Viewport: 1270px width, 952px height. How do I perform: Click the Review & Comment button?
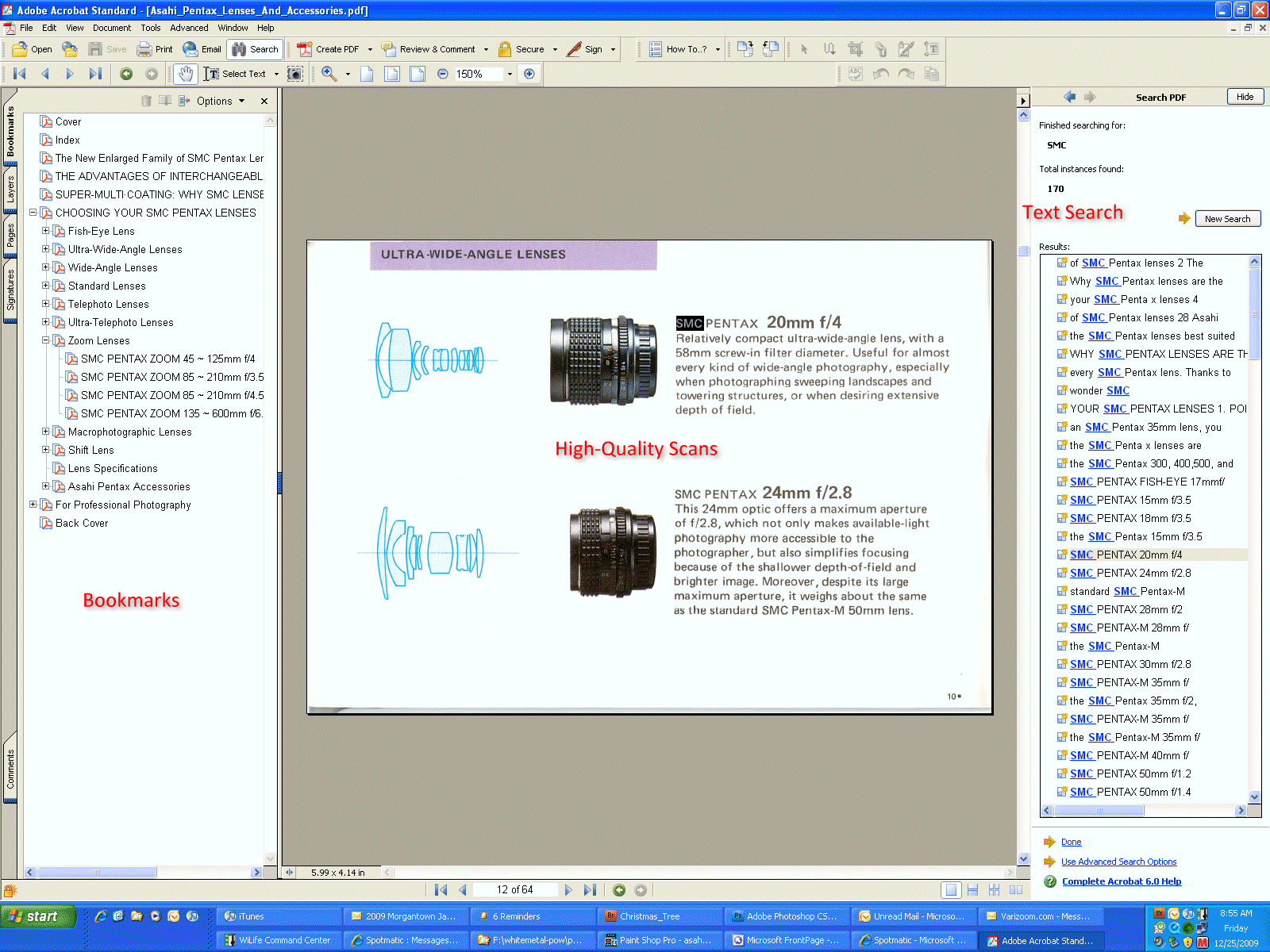(x=429, y=49)
